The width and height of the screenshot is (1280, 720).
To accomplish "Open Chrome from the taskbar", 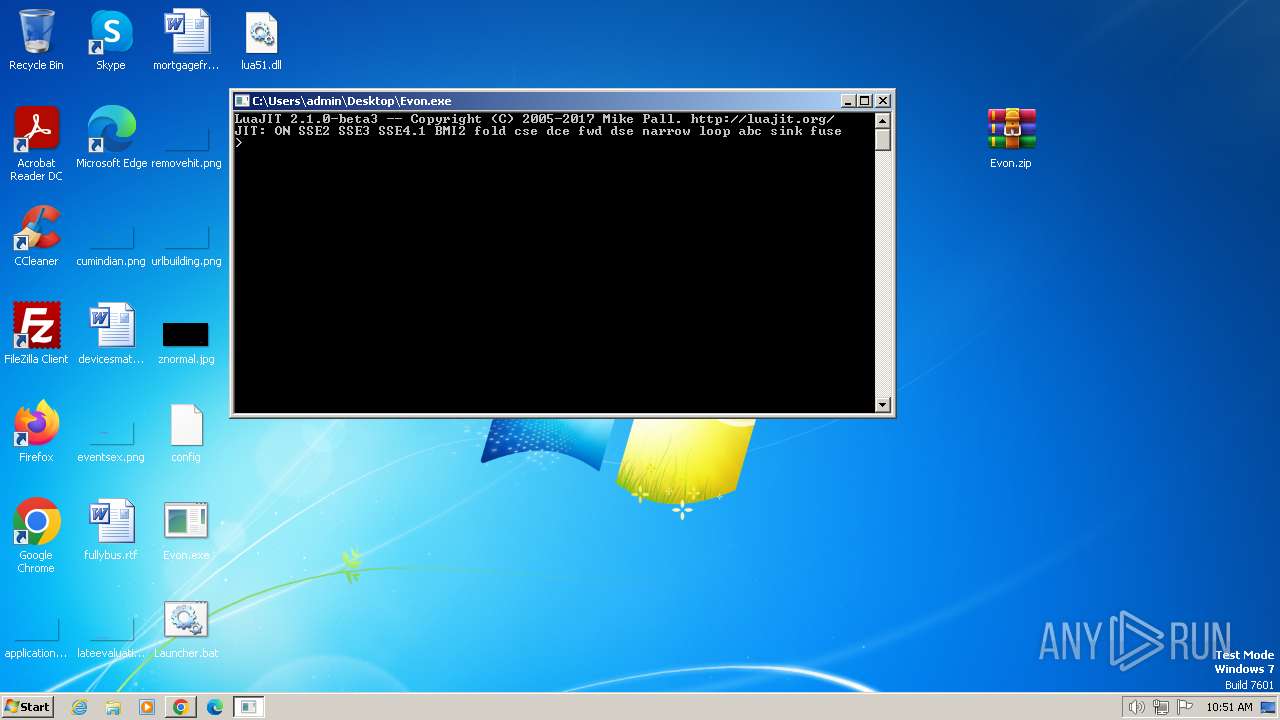I will coord(180,707).
